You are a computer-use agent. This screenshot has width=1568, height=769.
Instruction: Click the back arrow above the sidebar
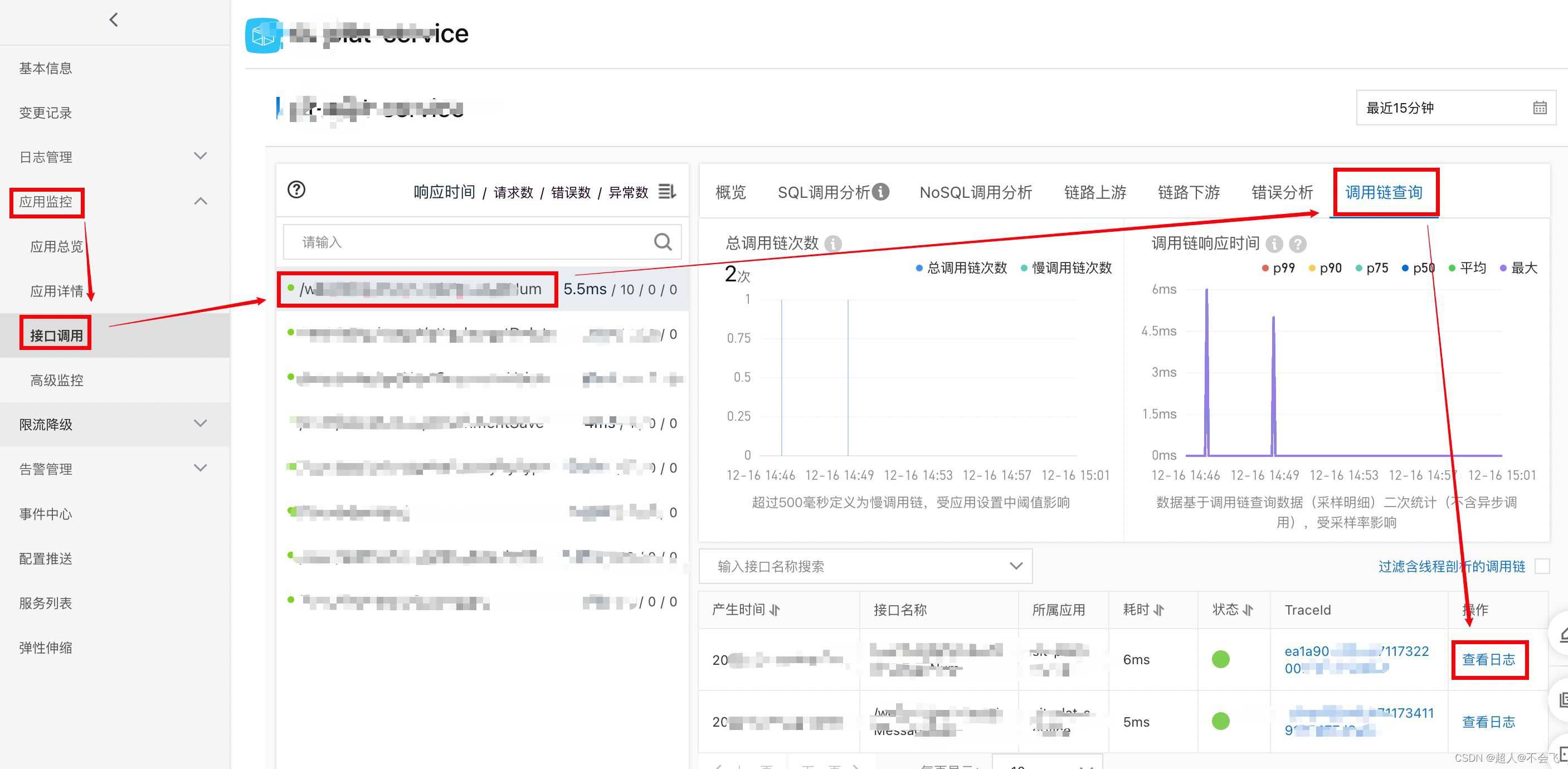pyautogui.click(x=114, y=20)
